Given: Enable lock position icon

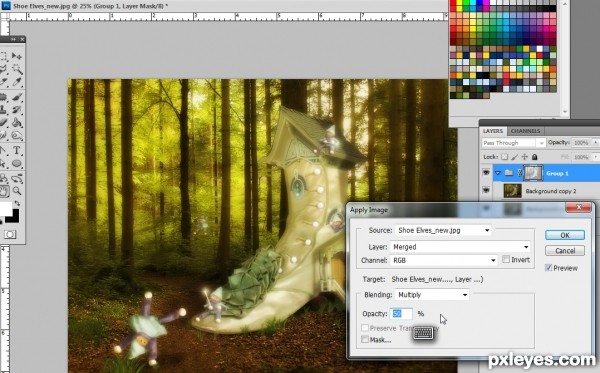Looking at the screenshot, I should 525,157.
